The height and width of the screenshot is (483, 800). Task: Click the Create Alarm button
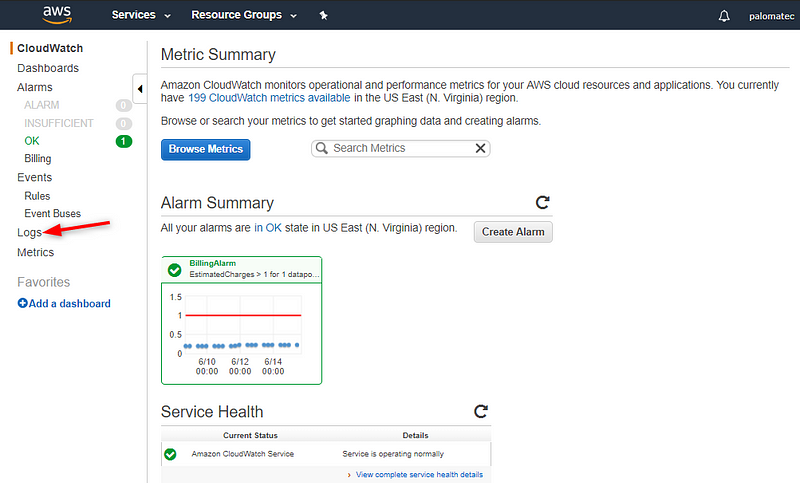coord(513,232)
